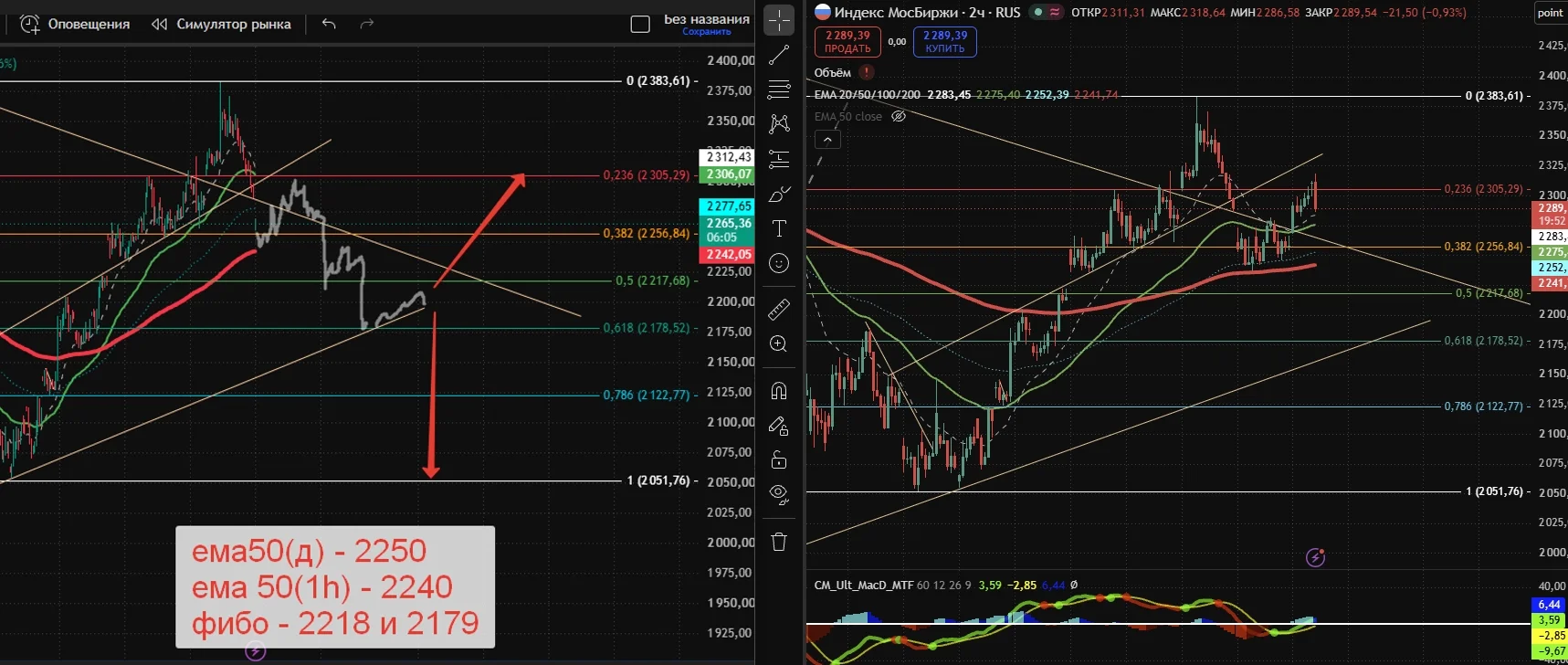Click МАКС value 2 318,64
The width and height of the screenshot is (1568, 665).
pos(1204,13)
